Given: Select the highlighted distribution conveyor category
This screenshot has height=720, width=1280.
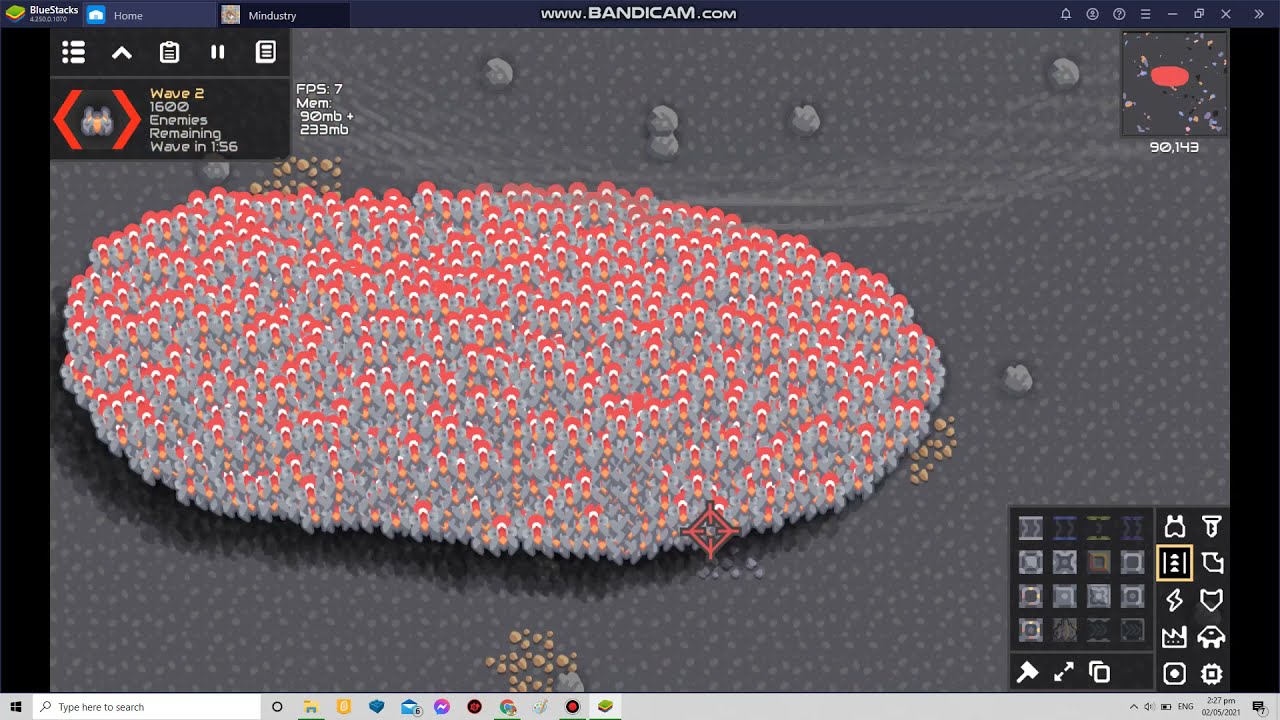Looking at the screenshot, I should [x=1175, y=563].
